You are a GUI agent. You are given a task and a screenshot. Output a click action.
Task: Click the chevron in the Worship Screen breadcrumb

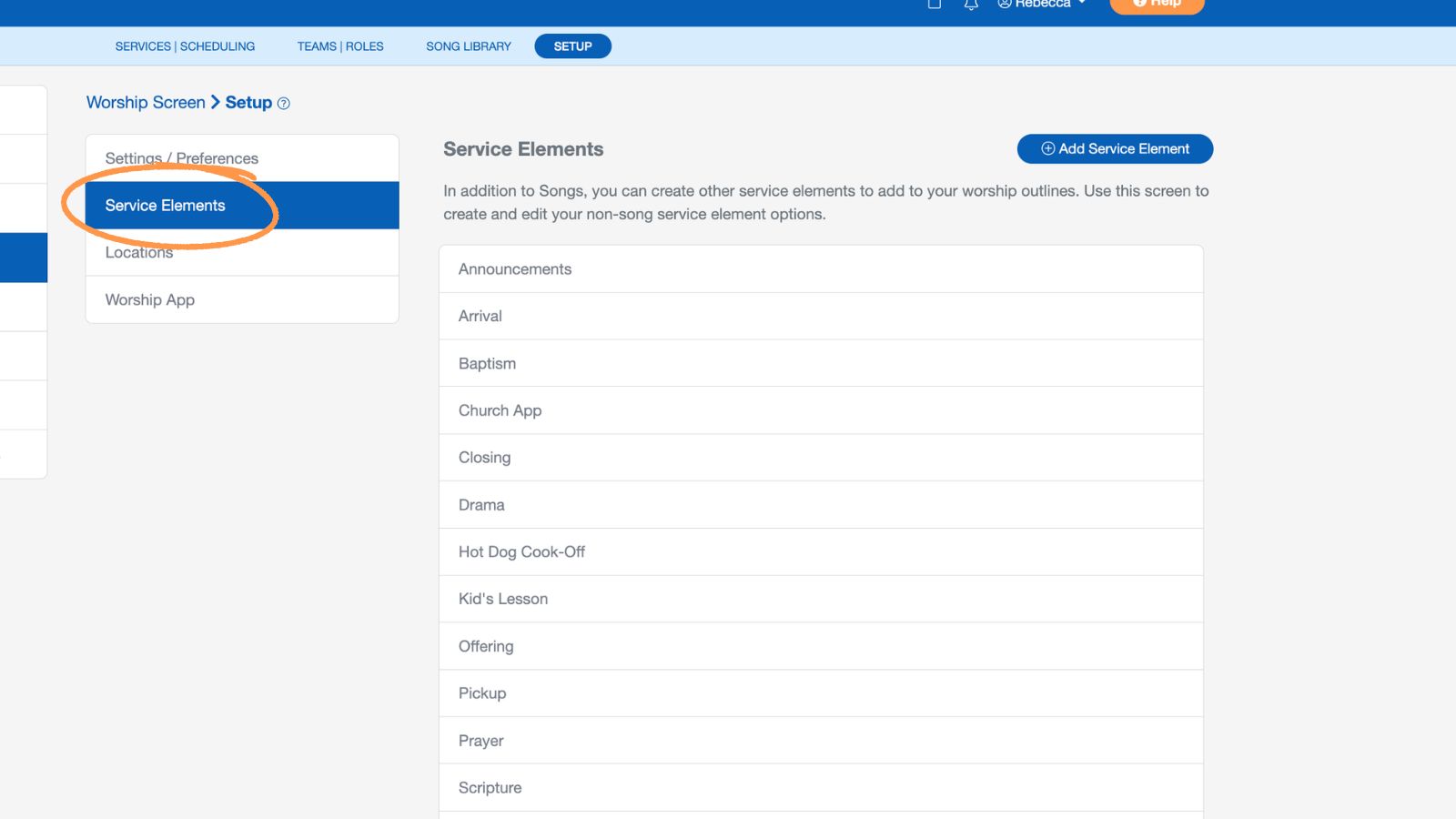tap(216, 102)
